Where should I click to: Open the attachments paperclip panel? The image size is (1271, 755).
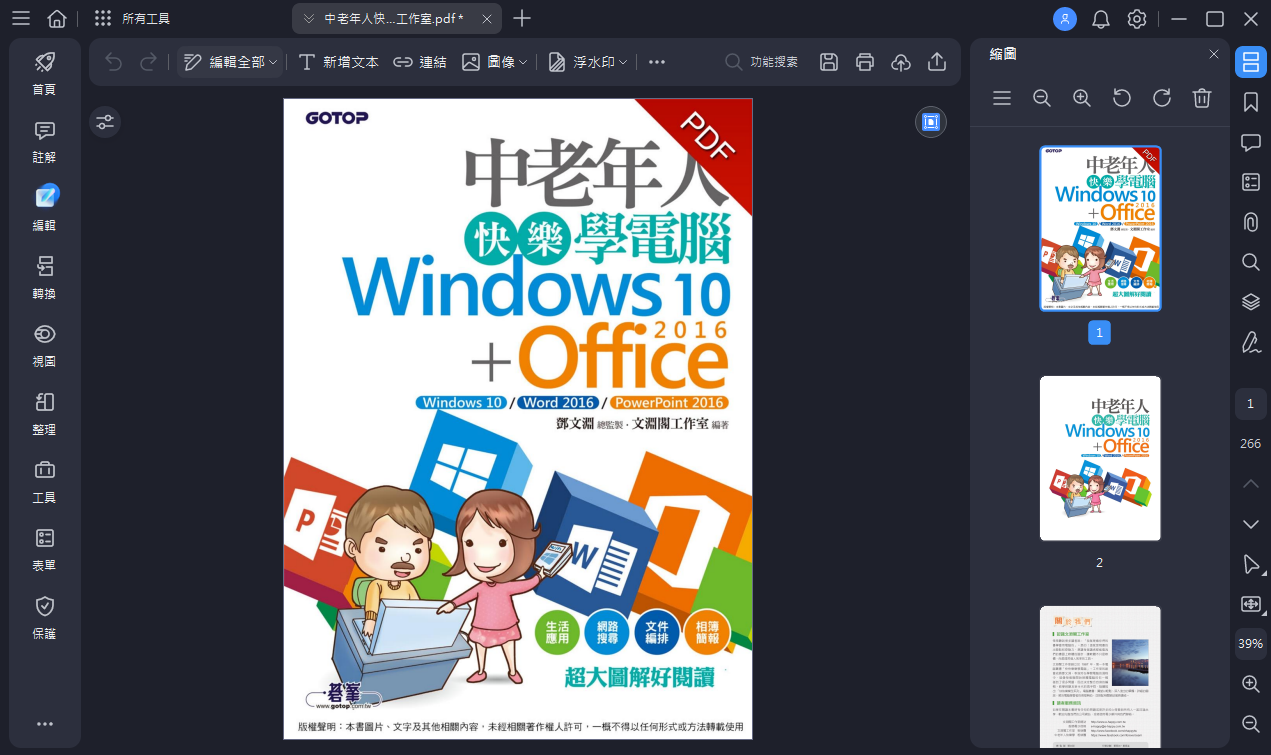[x=1251, y=222]
